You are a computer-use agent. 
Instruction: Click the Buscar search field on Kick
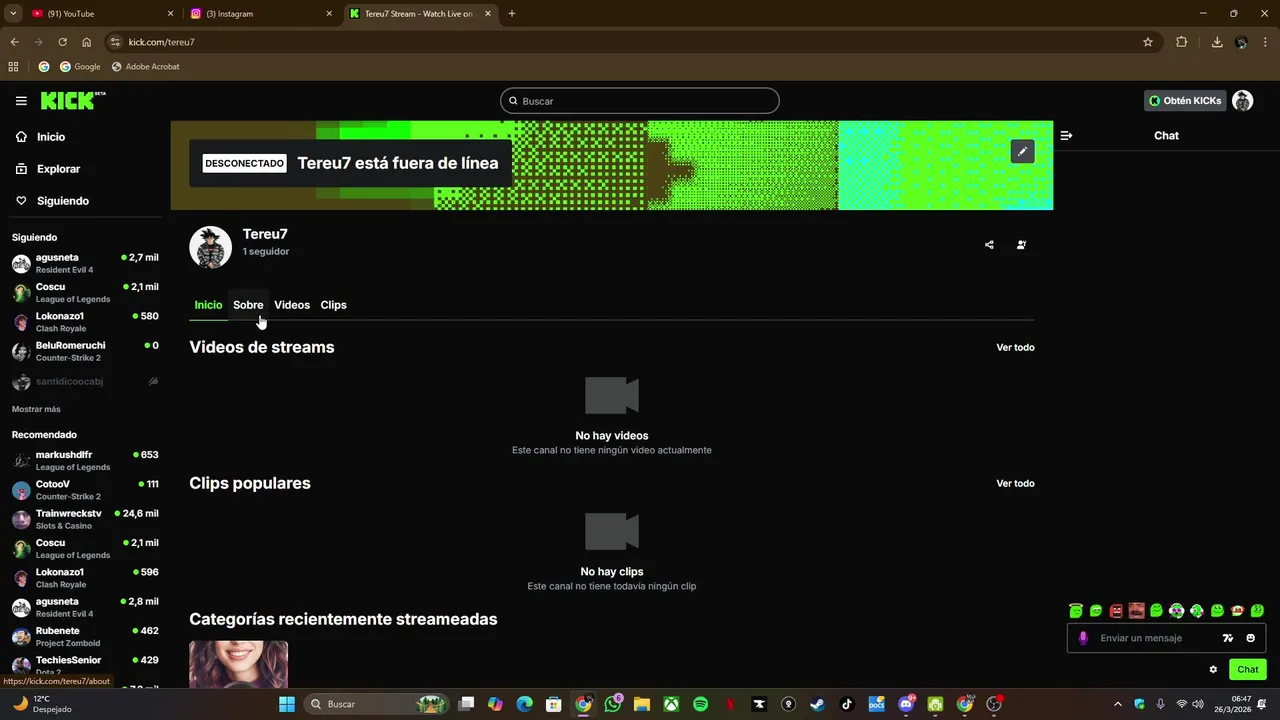pos(639,101)
